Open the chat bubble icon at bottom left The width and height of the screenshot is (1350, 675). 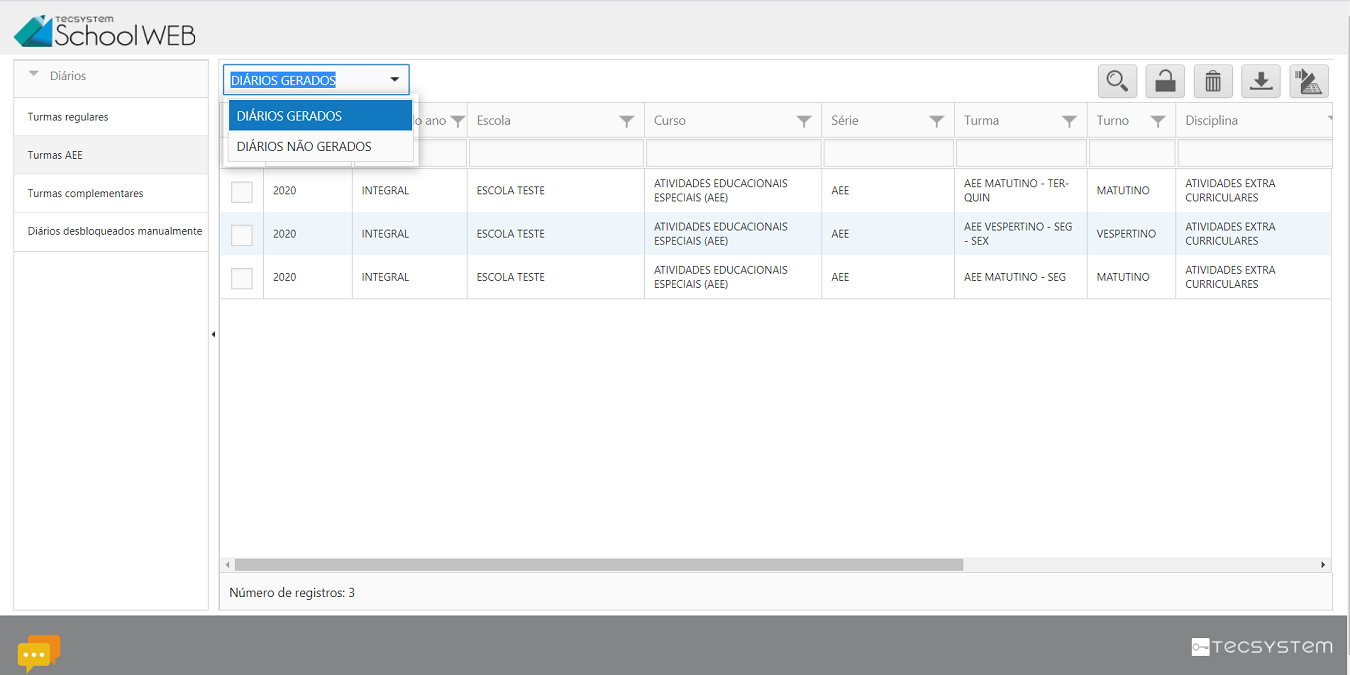(38, 653)
